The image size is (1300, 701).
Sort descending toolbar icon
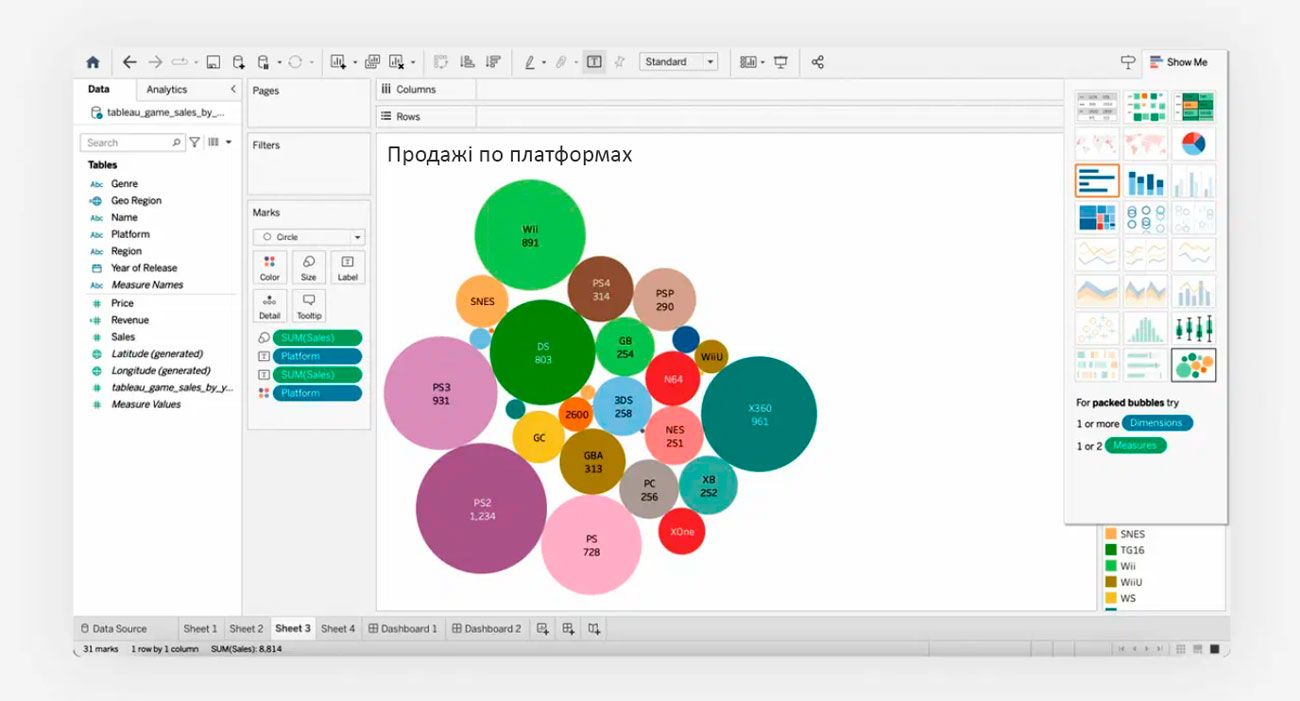(492, 62)
